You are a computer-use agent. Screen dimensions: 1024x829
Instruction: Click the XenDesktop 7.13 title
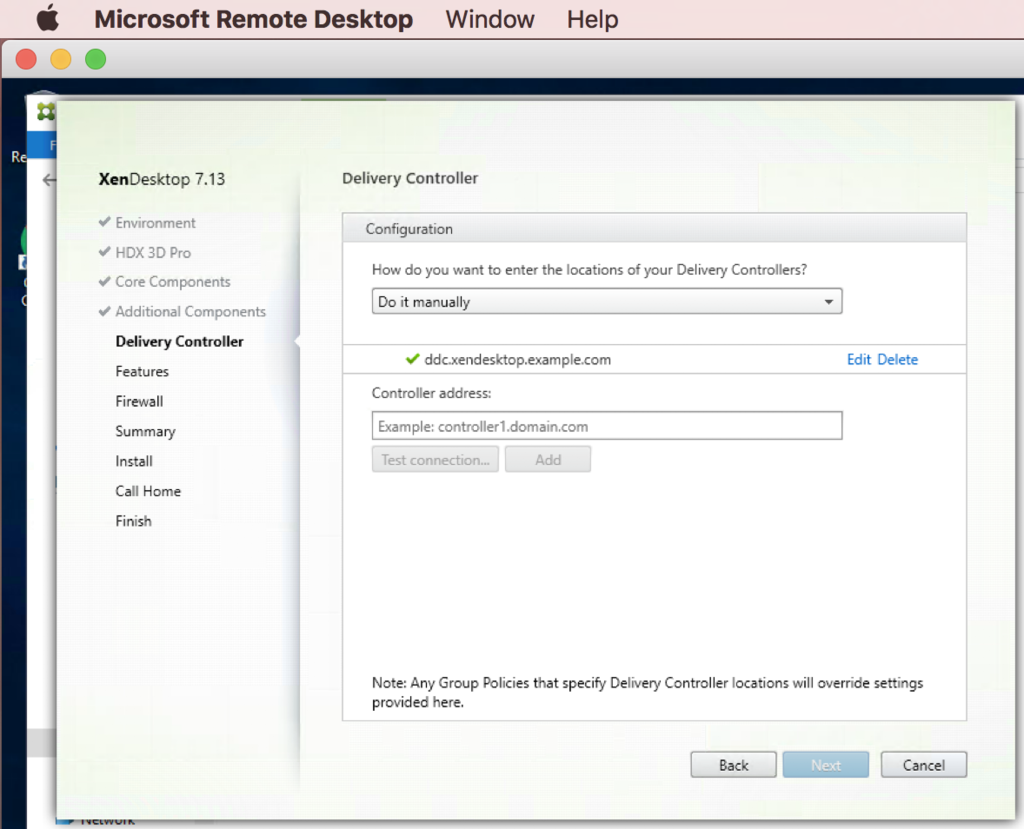pos(161,179)
